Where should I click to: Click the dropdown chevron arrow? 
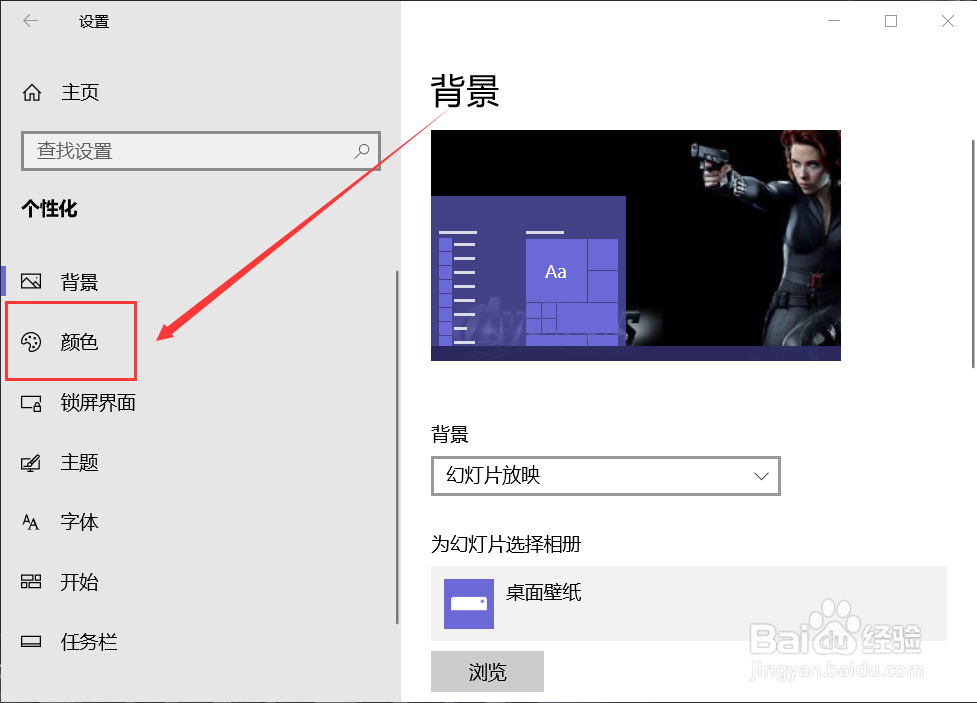coord(761,476)
